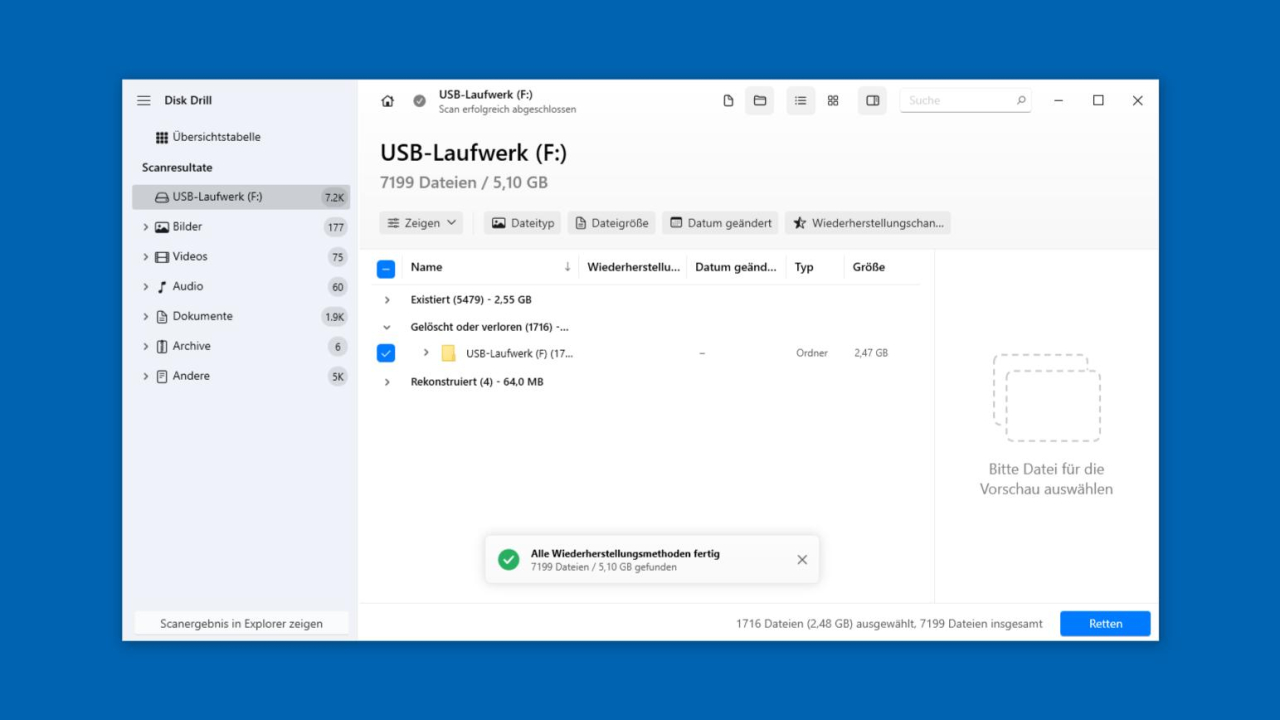Expand the Archive sidebar chevron

(x=146, y=347)
